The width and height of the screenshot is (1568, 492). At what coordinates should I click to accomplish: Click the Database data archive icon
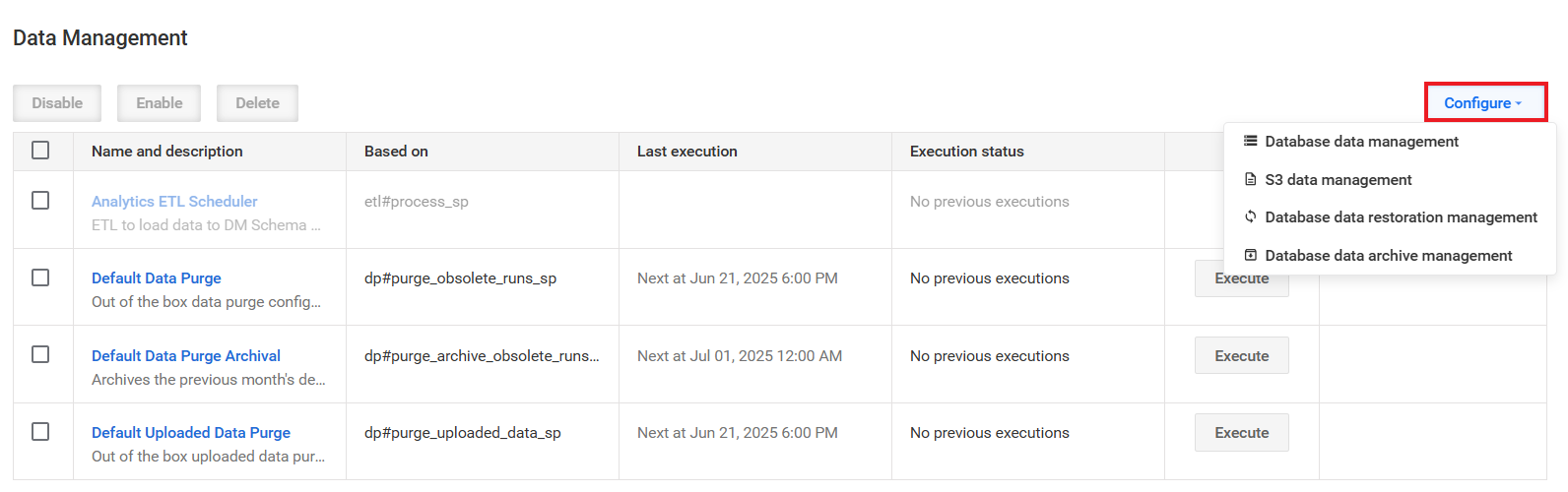tap(1250, 255)
